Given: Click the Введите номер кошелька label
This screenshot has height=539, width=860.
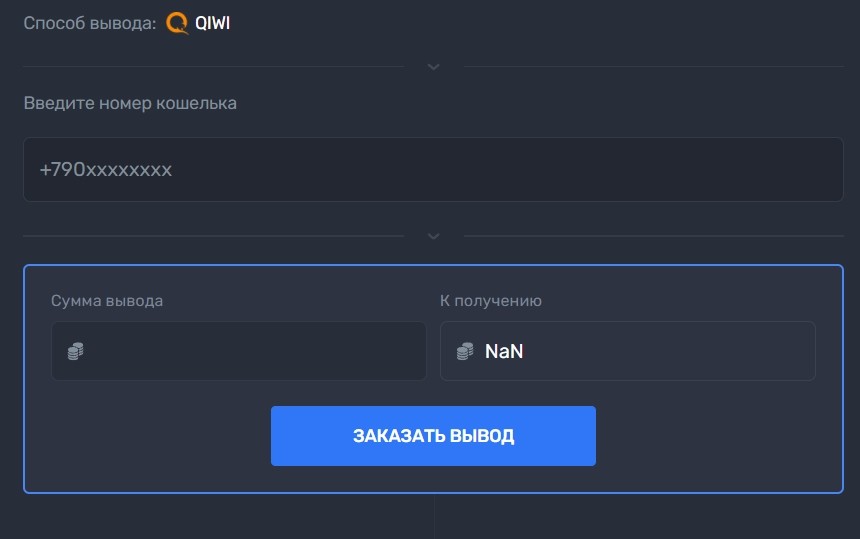Looking at the screenshot, I should tap(130, 103).
